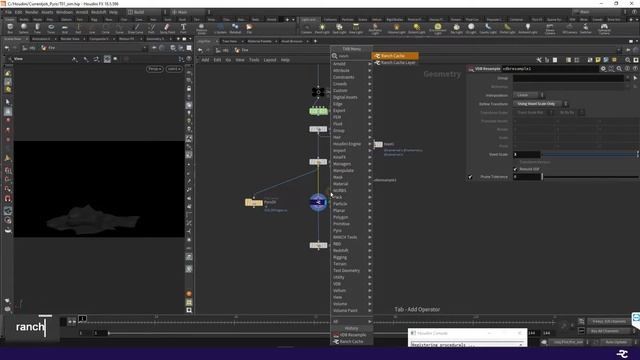Open the File menu
The image size is (640, 360).
coord(8,12)
